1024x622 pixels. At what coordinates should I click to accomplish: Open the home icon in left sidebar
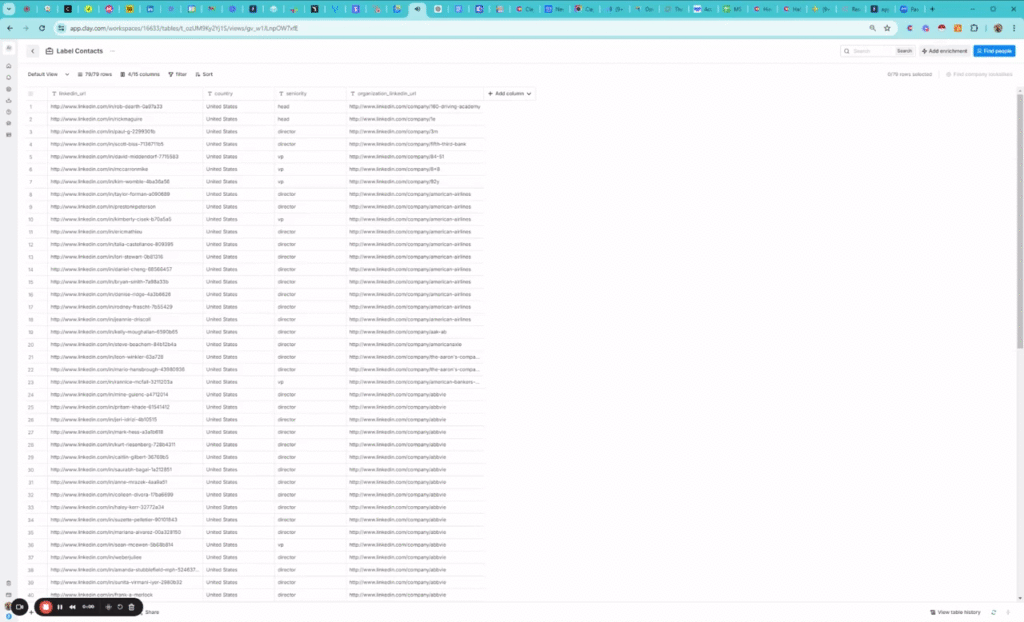(9, 66)
